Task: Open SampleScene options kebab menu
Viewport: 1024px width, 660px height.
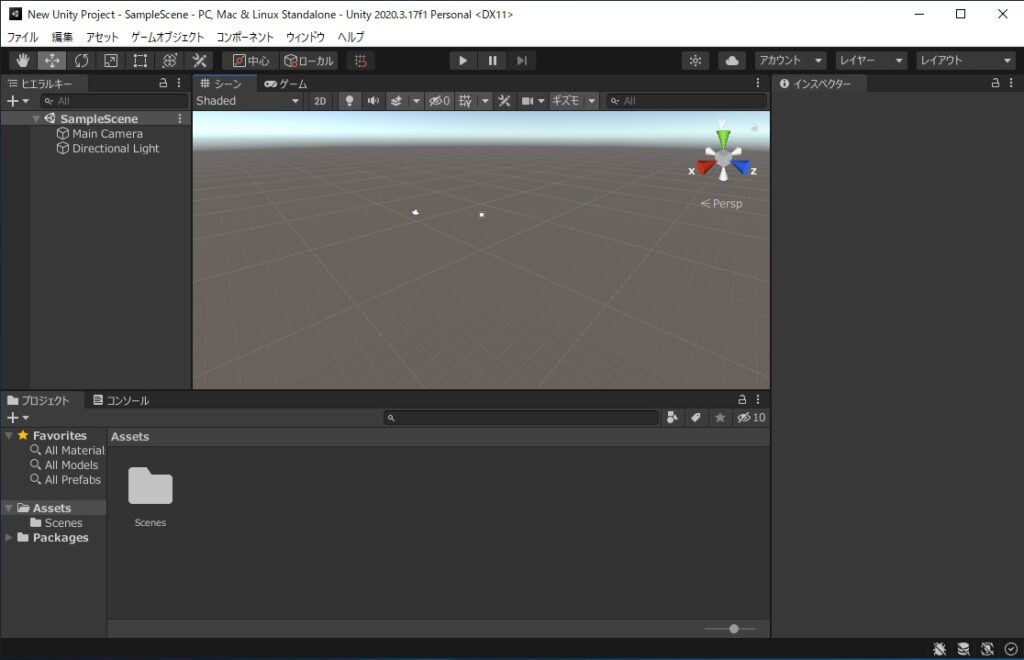Action: click(x=180, y=118)
